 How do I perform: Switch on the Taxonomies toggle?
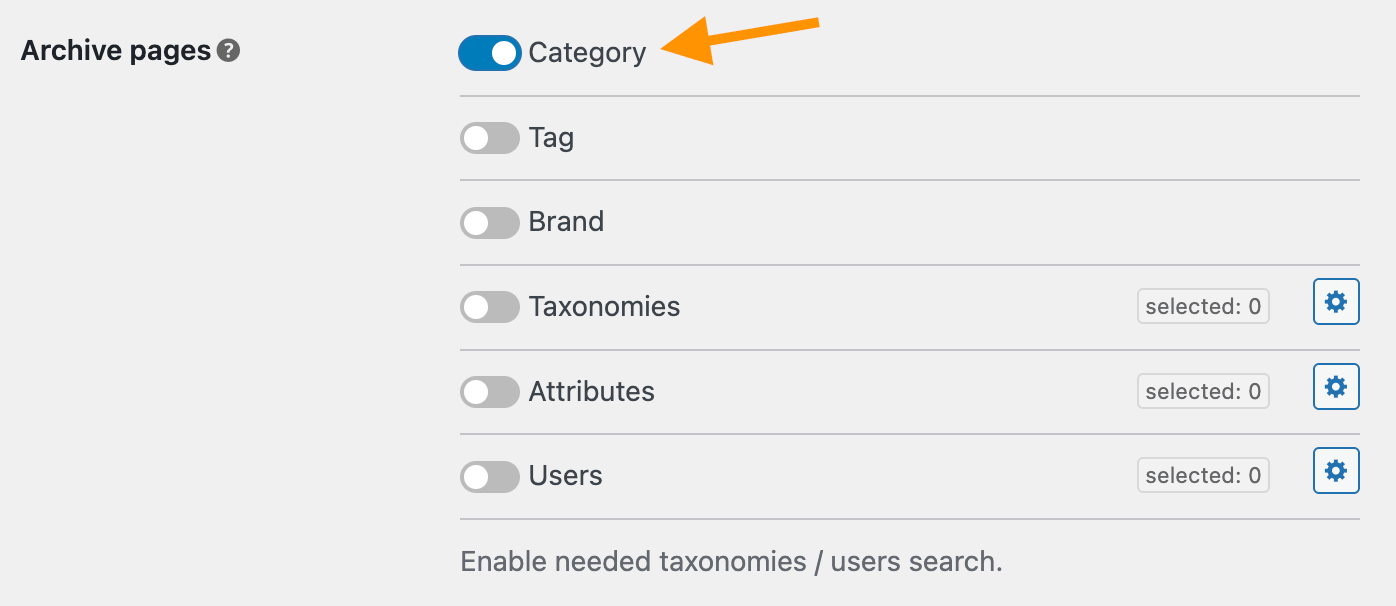coord(489,307)
